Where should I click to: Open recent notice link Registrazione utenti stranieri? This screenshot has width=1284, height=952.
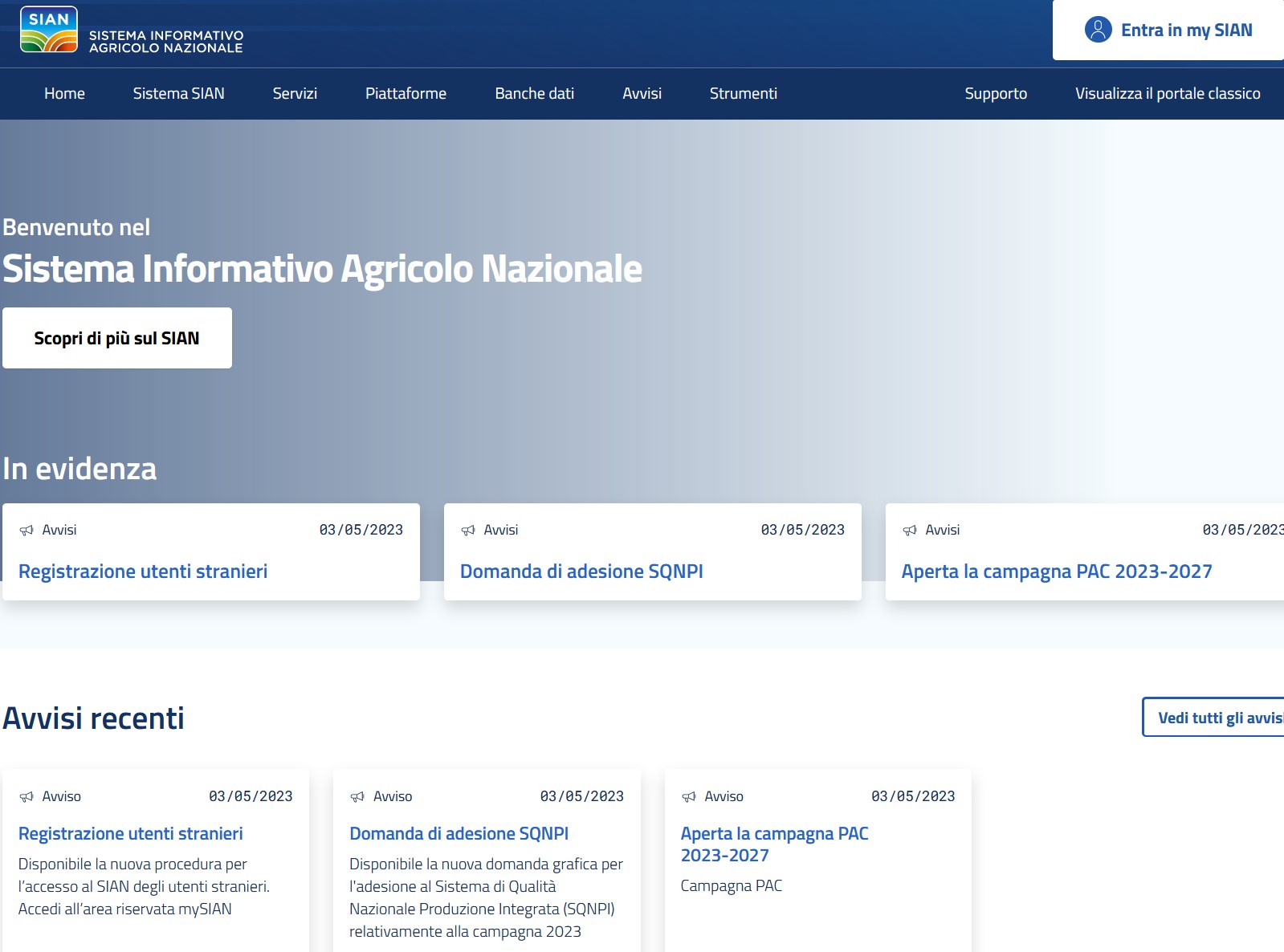tap(130, 833)
